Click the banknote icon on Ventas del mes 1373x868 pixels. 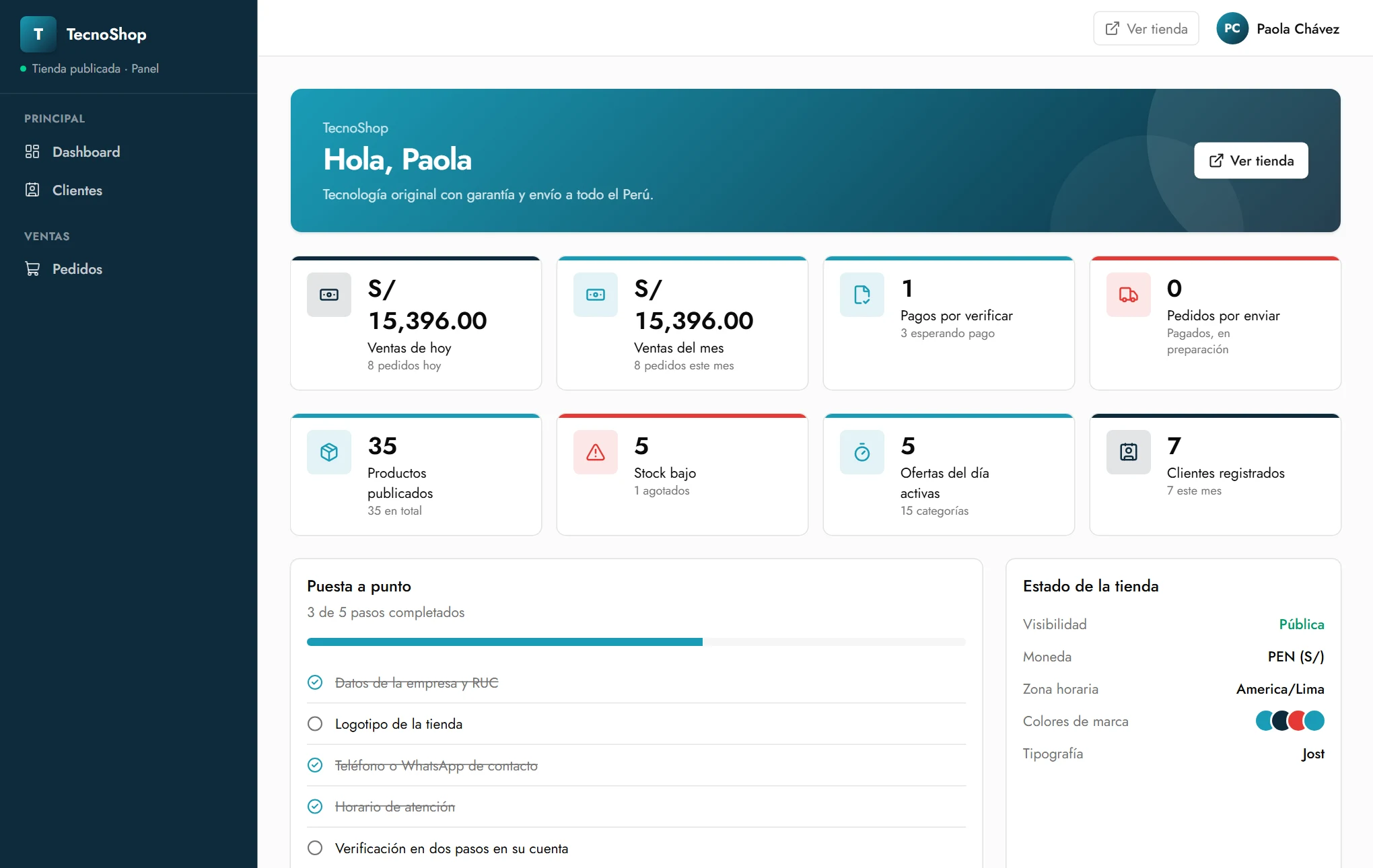596,295
